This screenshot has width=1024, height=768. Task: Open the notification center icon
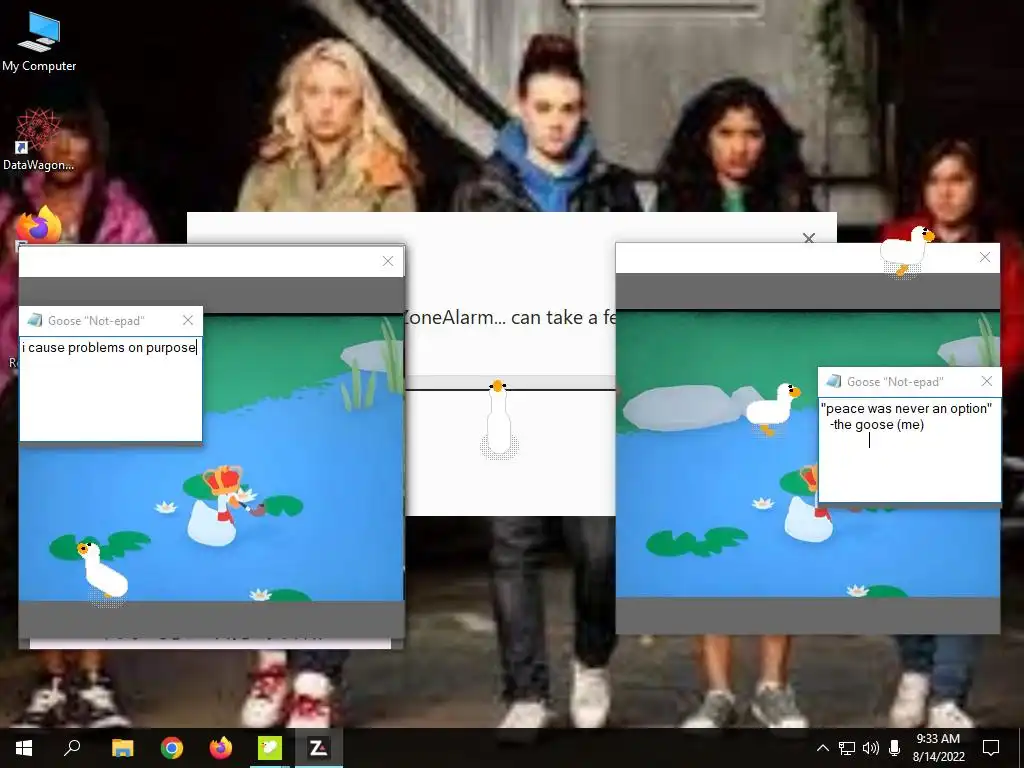click(991, 748)
